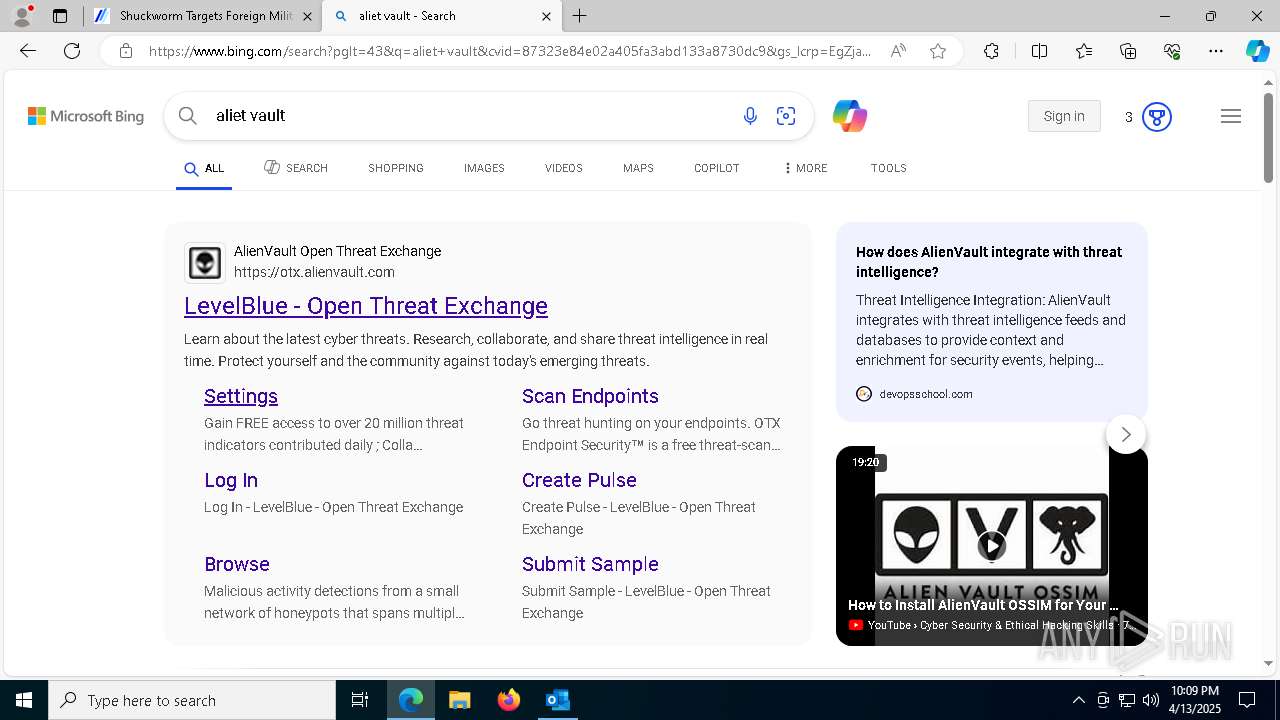Image resolution: width=1280 pixels, height=720 pixels.
Task: Switch to VIDEOS tab
Action: pos(564,168)
